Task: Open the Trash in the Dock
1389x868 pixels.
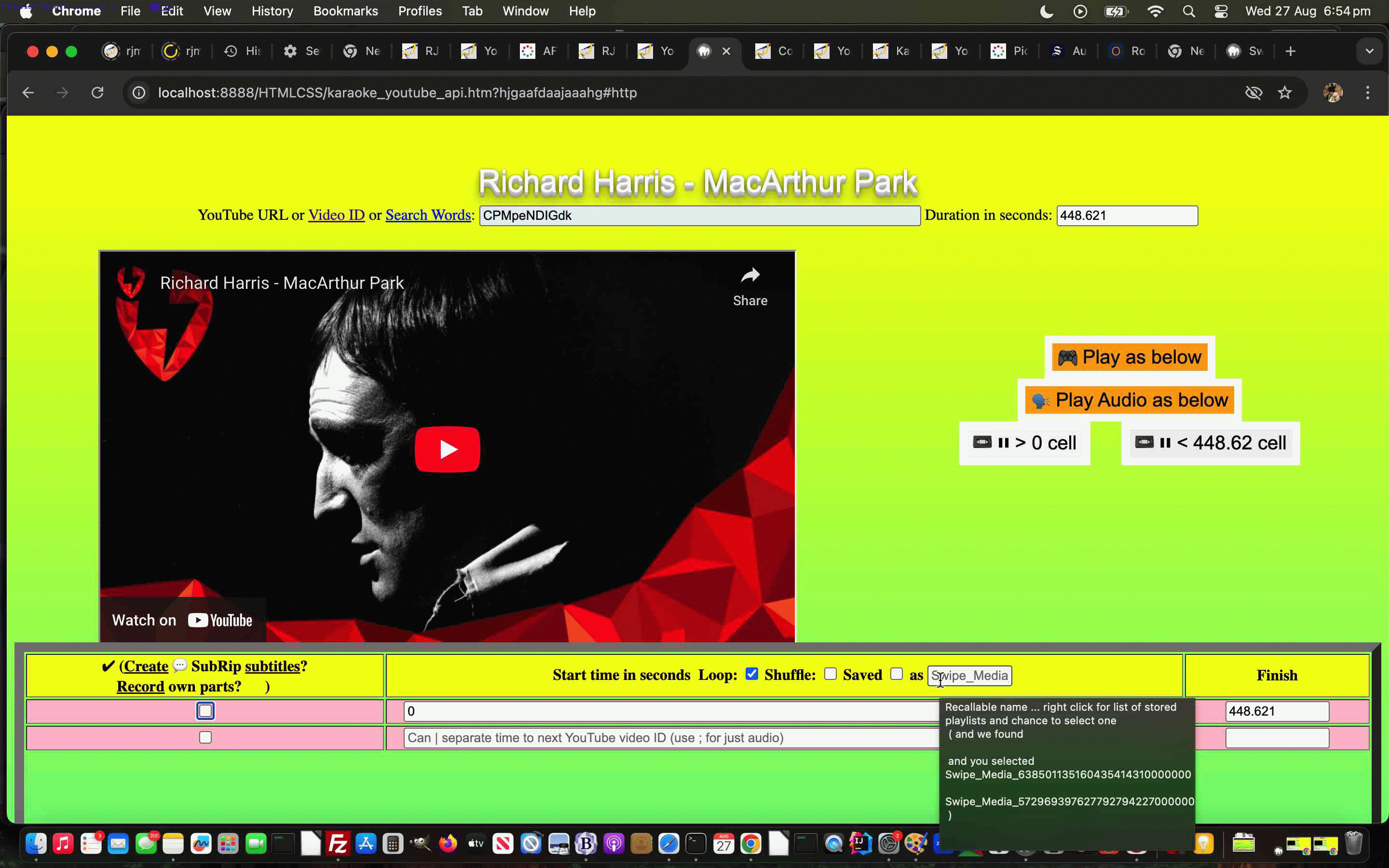Action: (1353, 843)
